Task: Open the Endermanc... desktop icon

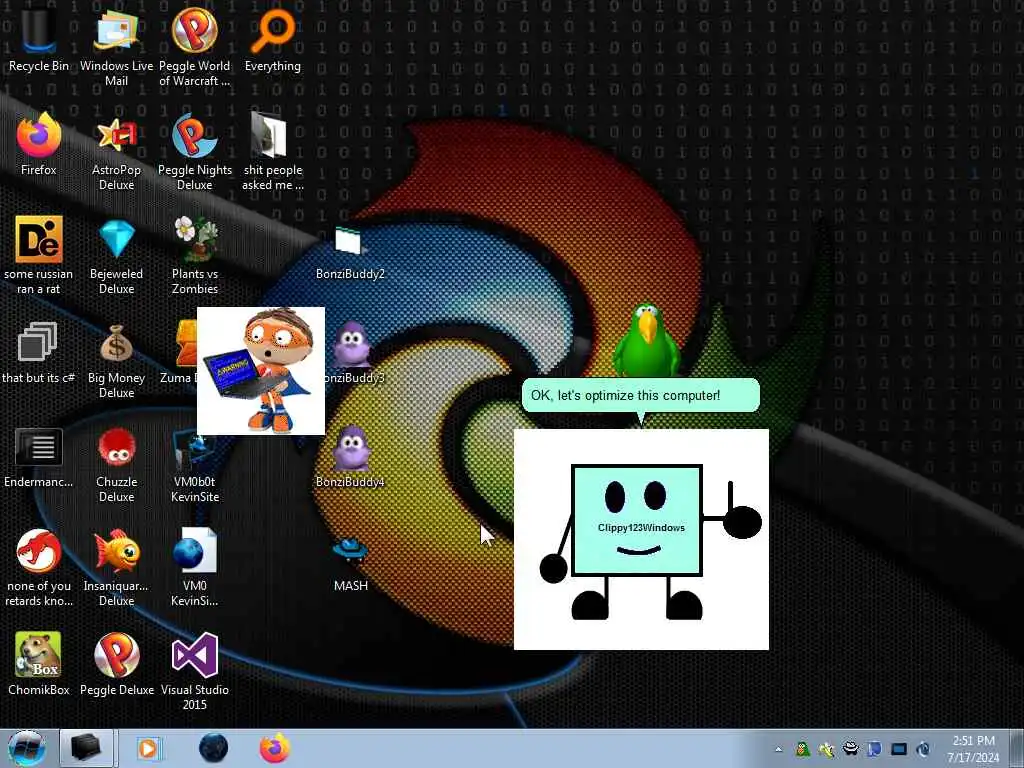Action: (x=39, y=456)
